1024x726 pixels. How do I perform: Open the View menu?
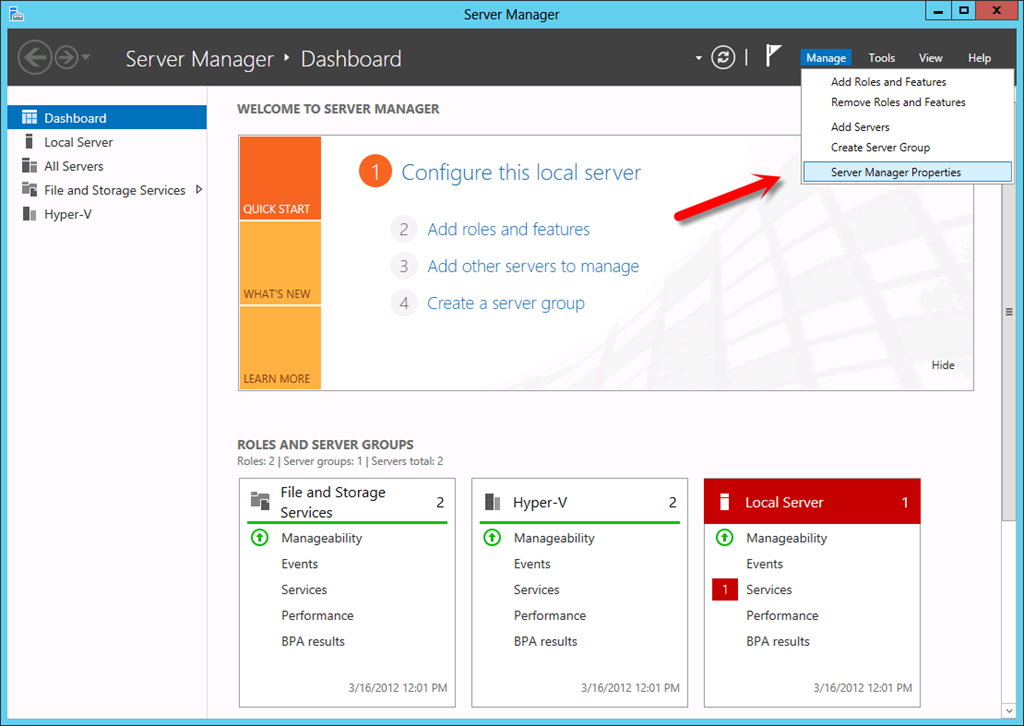(931, 58)
